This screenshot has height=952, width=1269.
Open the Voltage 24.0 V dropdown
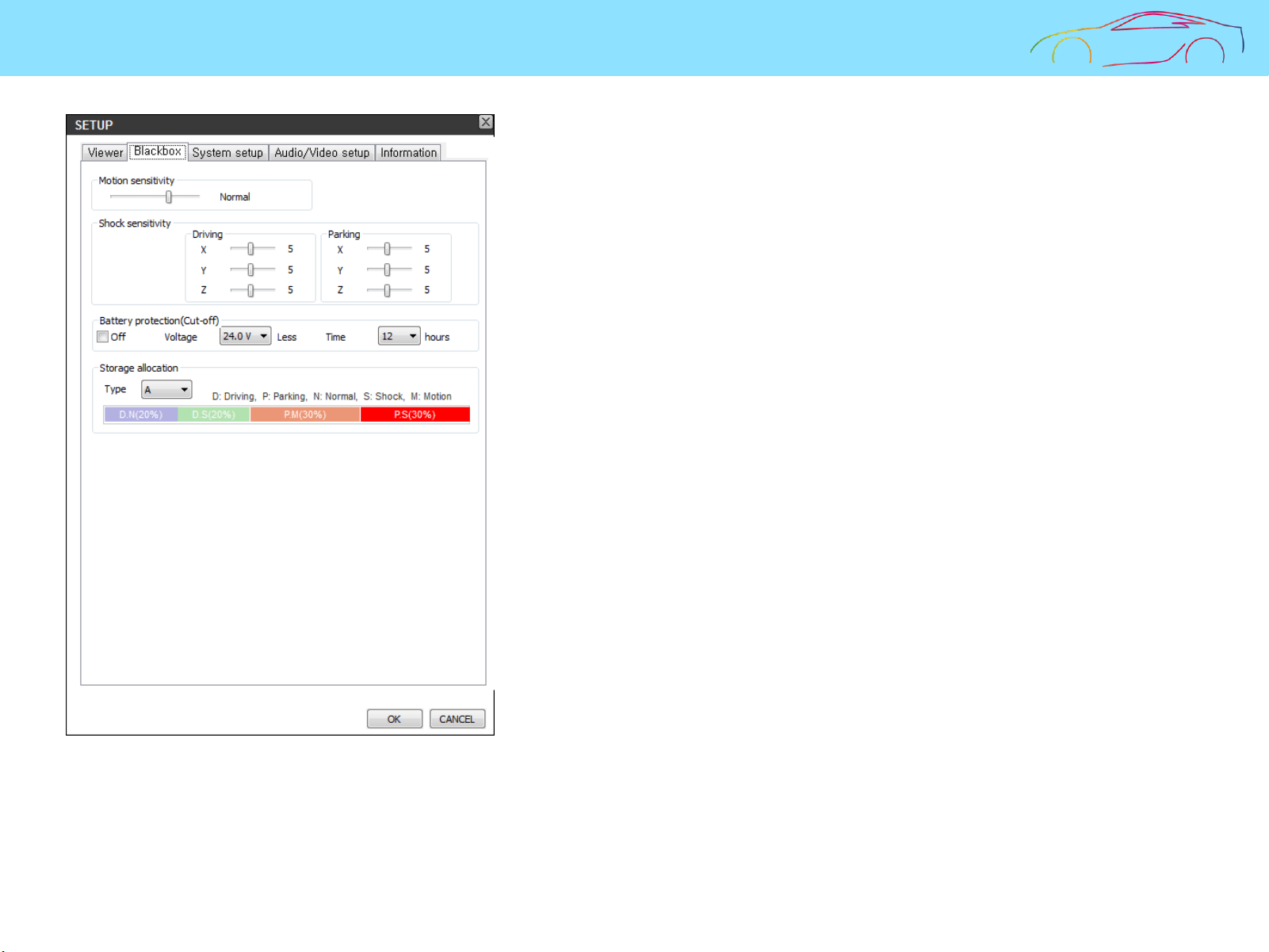[x=245, y=336]
